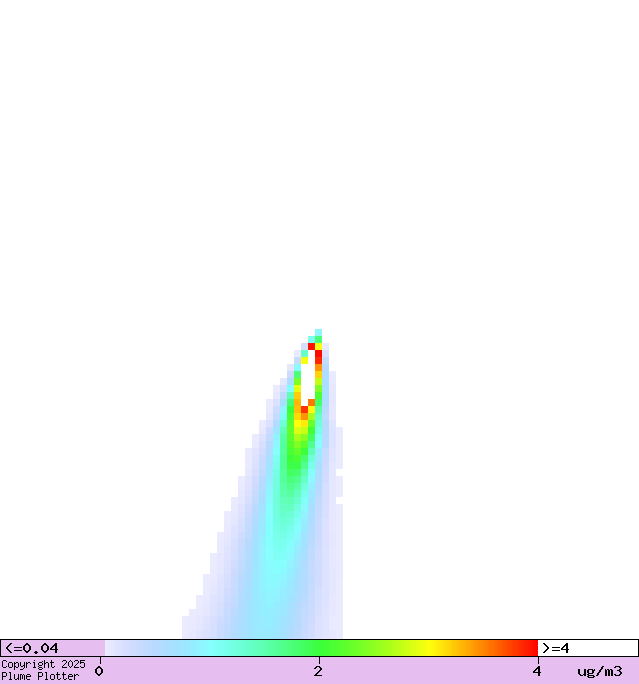639x684 pixels.
Task: Click the "<=0.04" legend label
Action: 32,648
